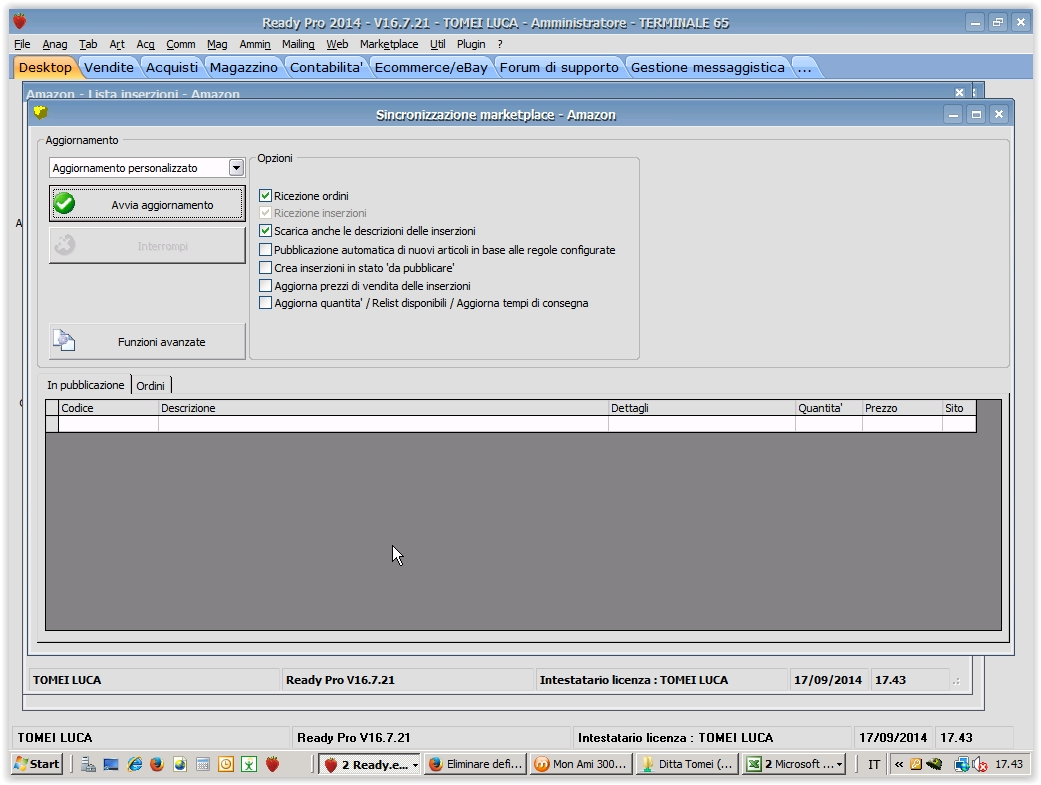
Task: Open the Art menu
Action: pos(117,44)
